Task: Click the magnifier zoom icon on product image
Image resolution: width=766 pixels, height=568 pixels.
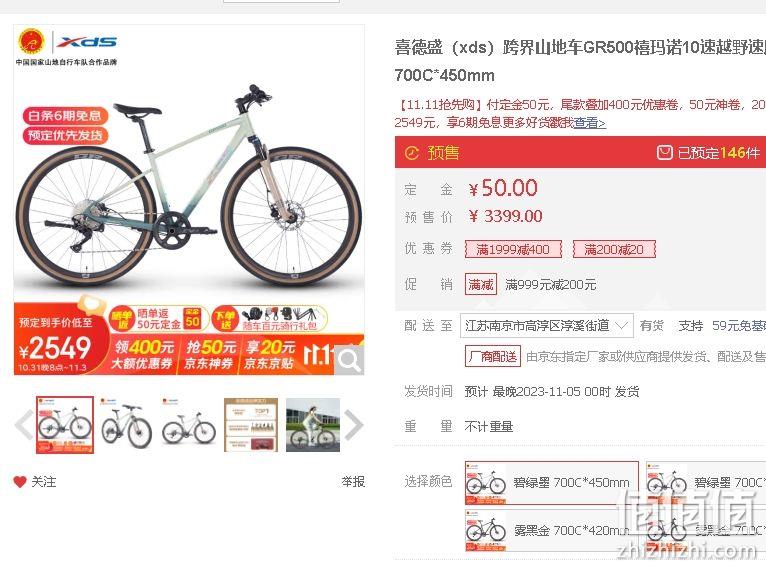Action: (x=349, y=360)
